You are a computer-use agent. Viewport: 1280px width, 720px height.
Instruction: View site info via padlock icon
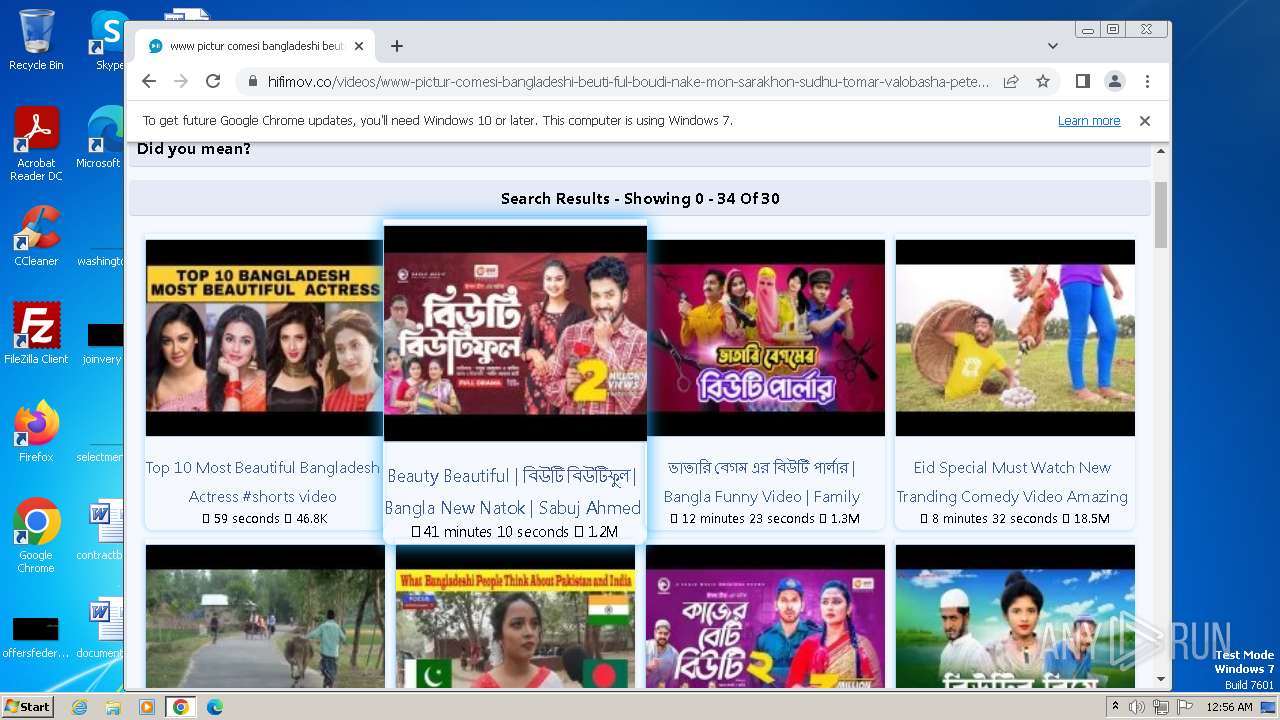(x=252, y=81)
